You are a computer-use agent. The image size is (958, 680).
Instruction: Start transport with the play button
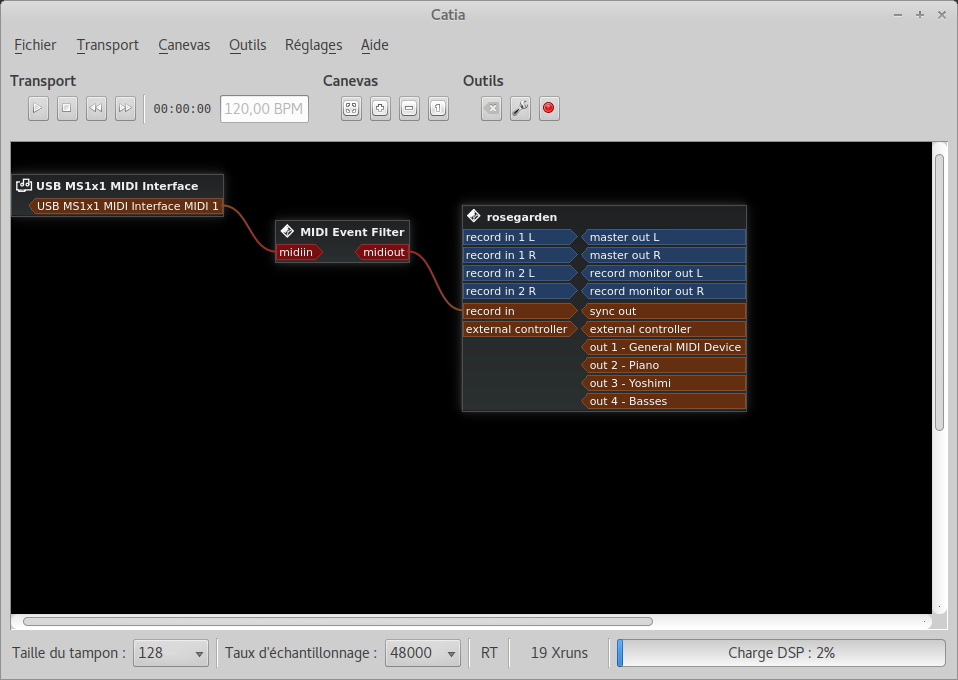(x=38, y=108)
